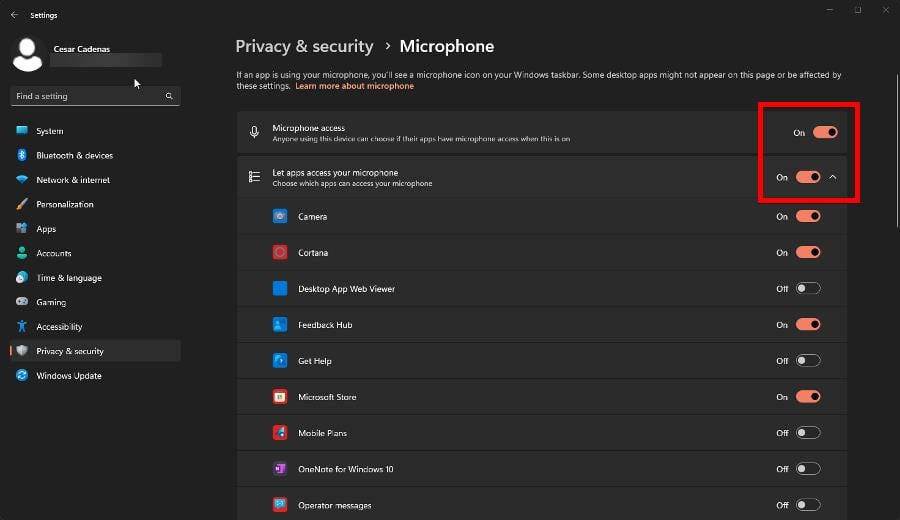
Task: Click the System monitor icon
Action: (22, 130)
